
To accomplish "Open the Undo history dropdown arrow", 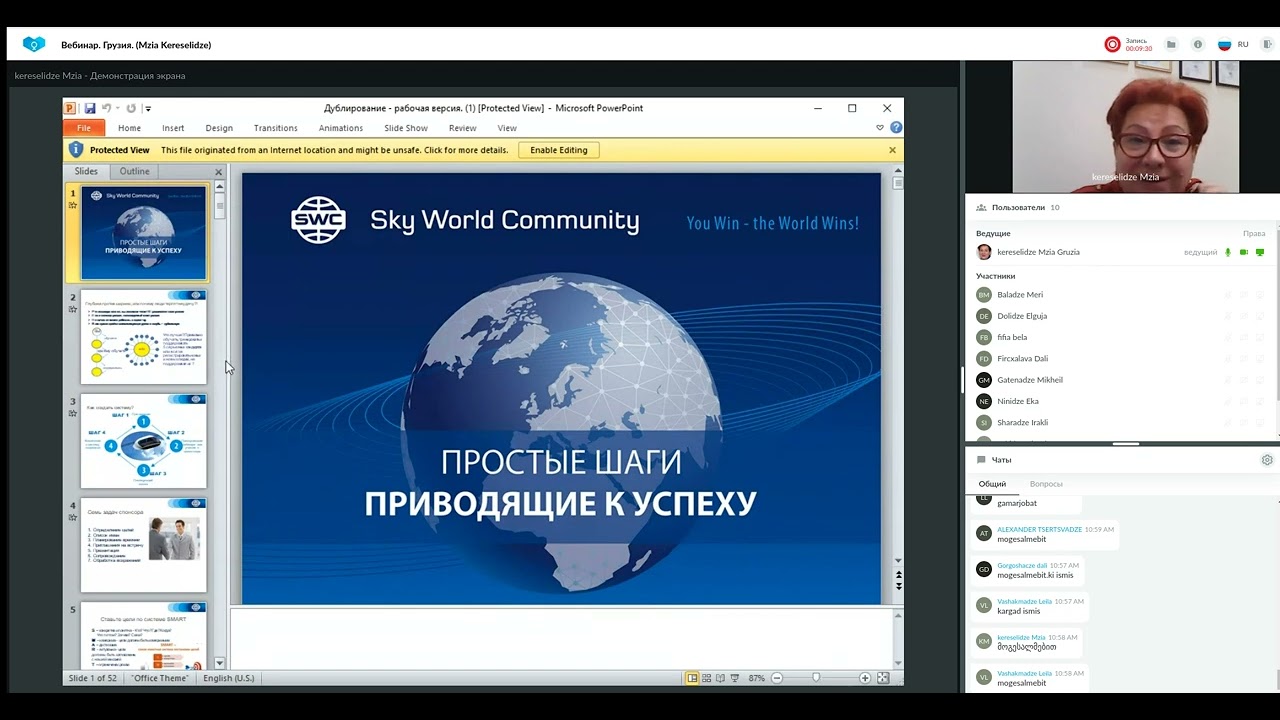I will pyautogui.click(x=117, y=108).
